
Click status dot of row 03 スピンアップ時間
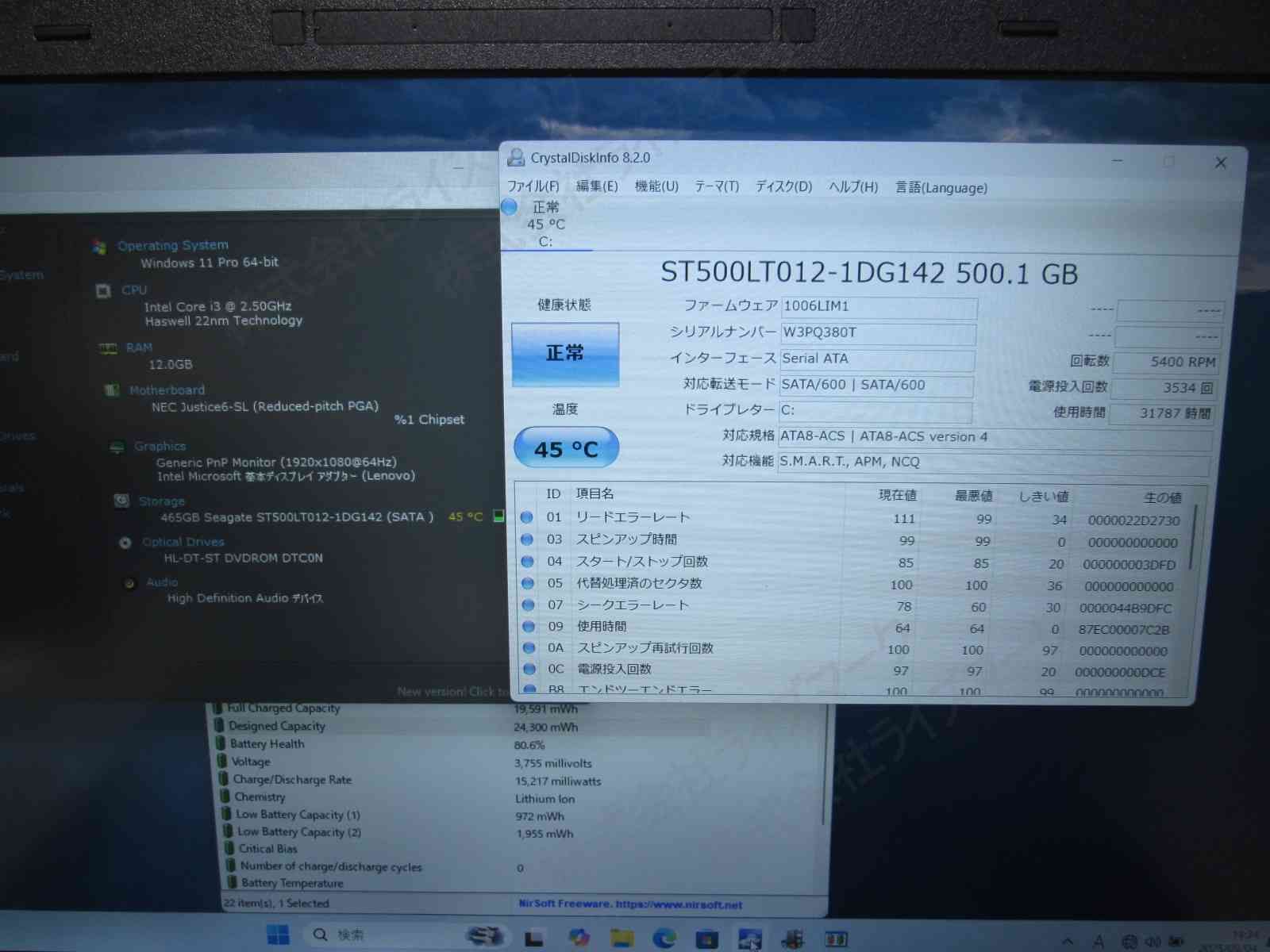(527, 539)
